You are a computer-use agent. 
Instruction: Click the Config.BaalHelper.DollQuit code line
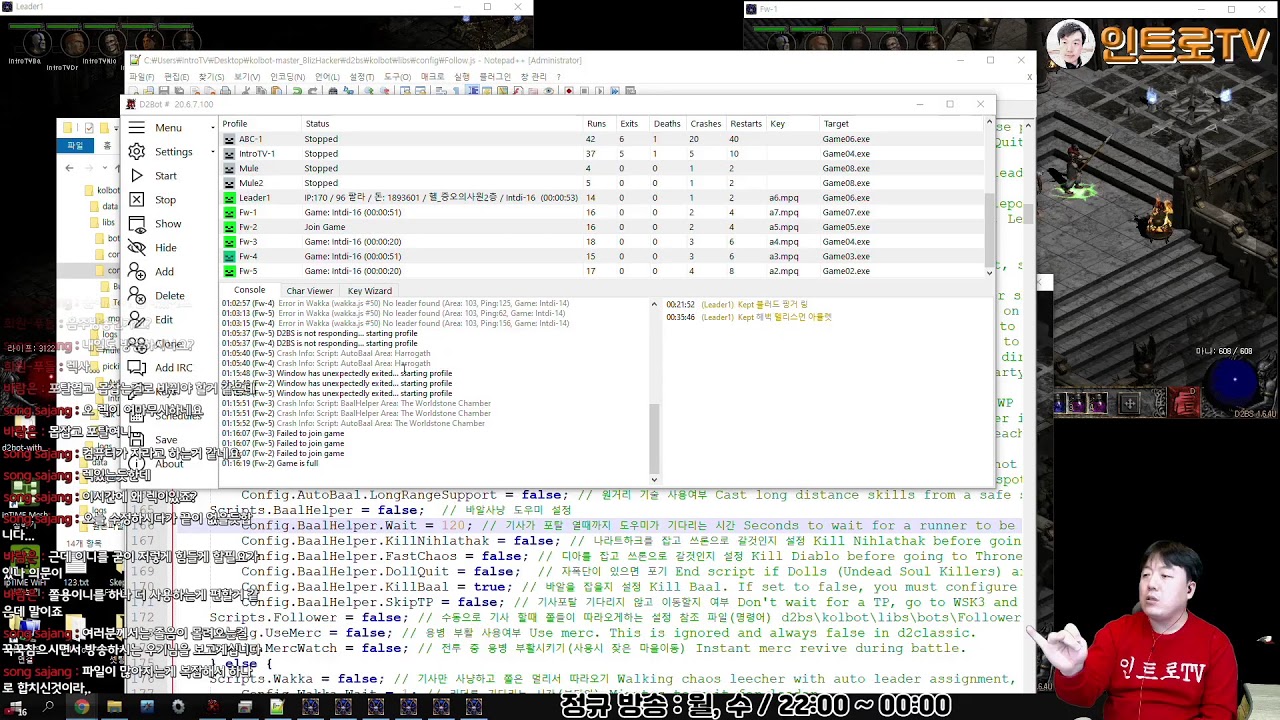[630, 572]
